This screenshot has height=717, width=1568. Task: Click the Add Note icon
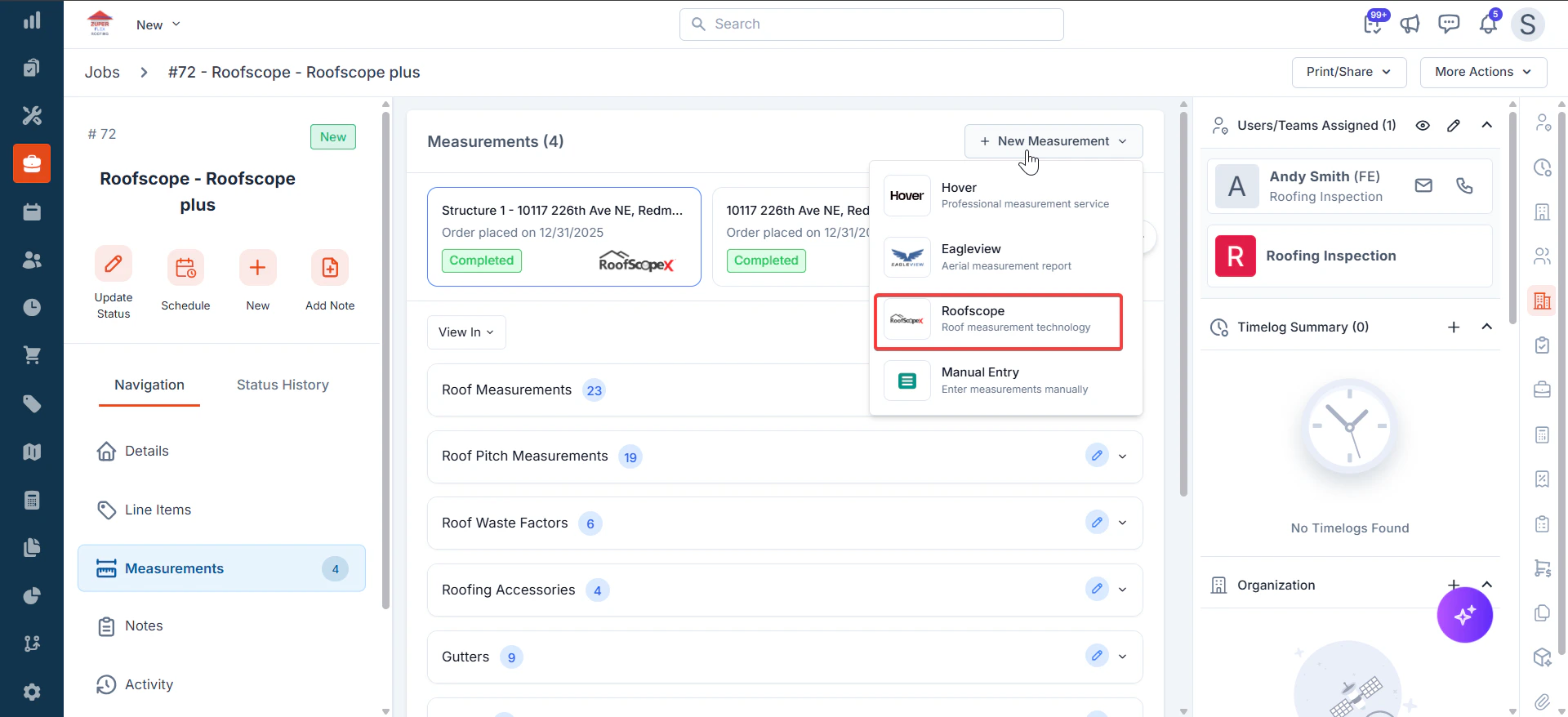point(330,268)
